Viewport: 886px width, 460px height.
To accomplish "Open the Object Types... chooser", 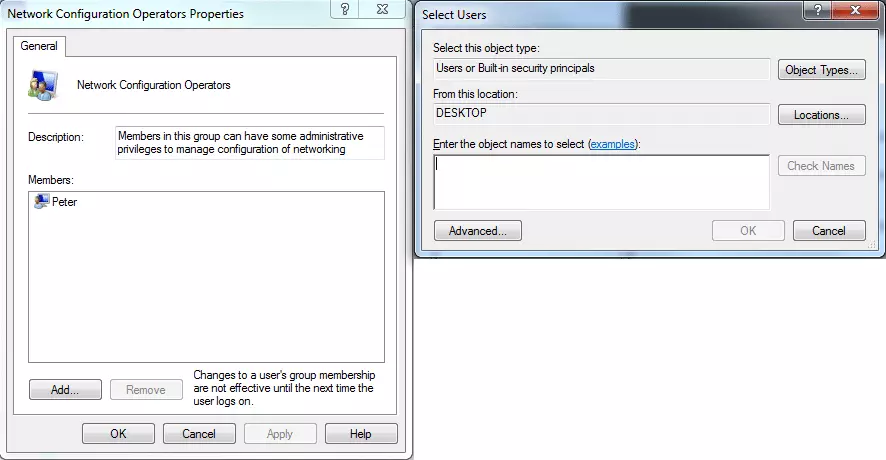I will click(822, 70).
